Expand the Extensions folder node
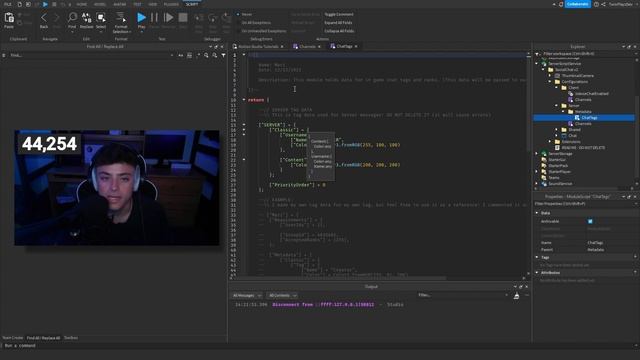 550,142
